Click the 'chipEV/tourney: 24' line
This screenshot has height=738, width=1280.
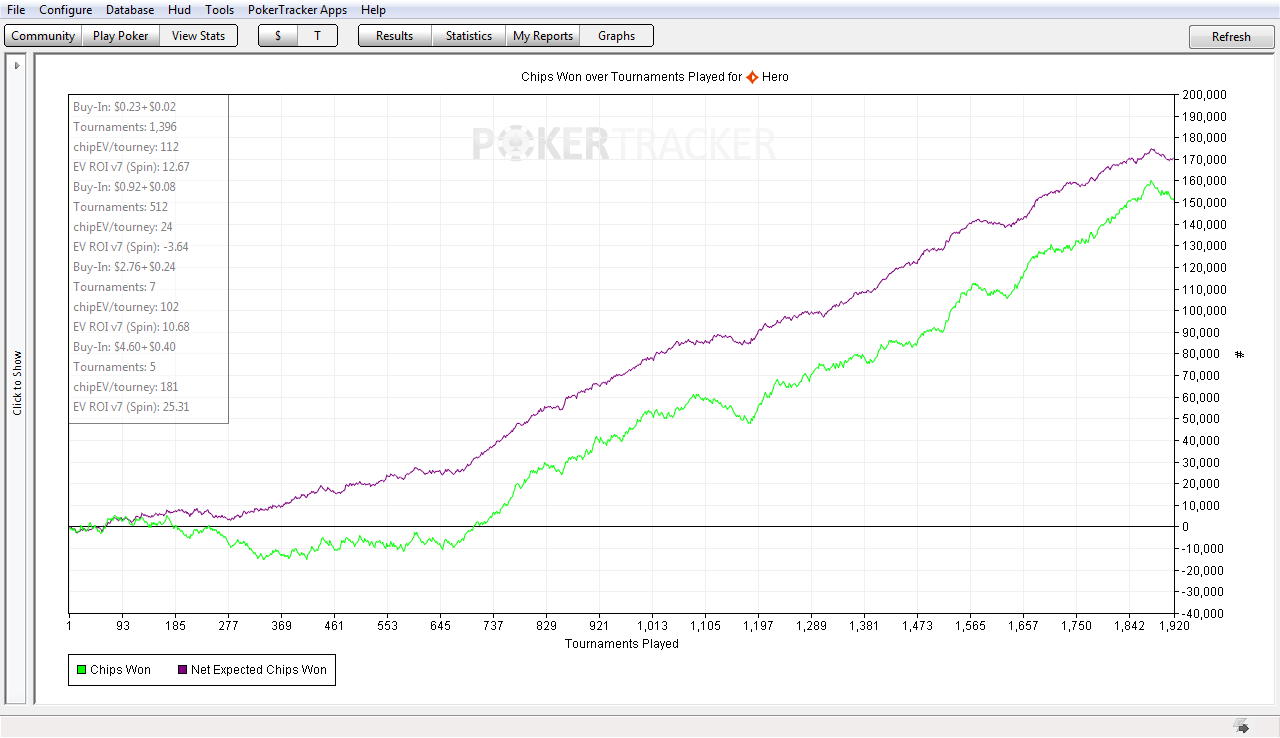[123, 227]
